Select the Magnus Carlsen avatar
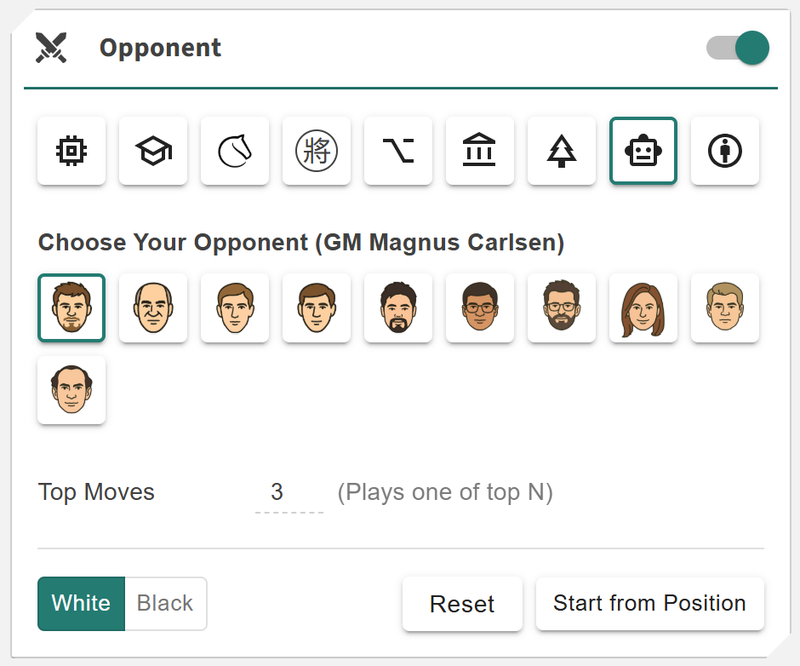Screen dimensions: 800x666 click(x=71, y=308)
